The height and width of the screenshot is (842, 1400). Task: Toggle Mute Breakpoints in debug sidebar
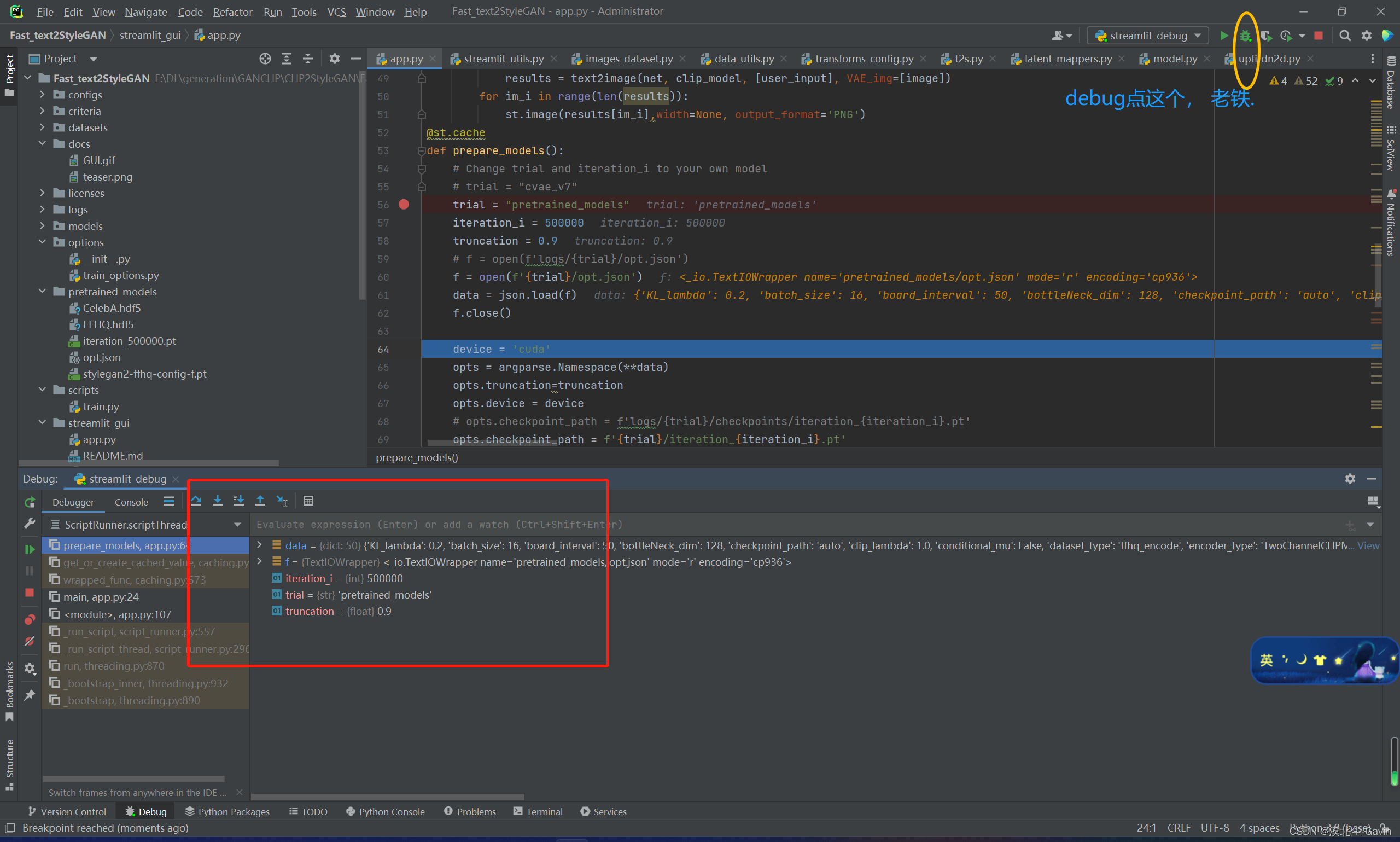(x=30, y=641)
